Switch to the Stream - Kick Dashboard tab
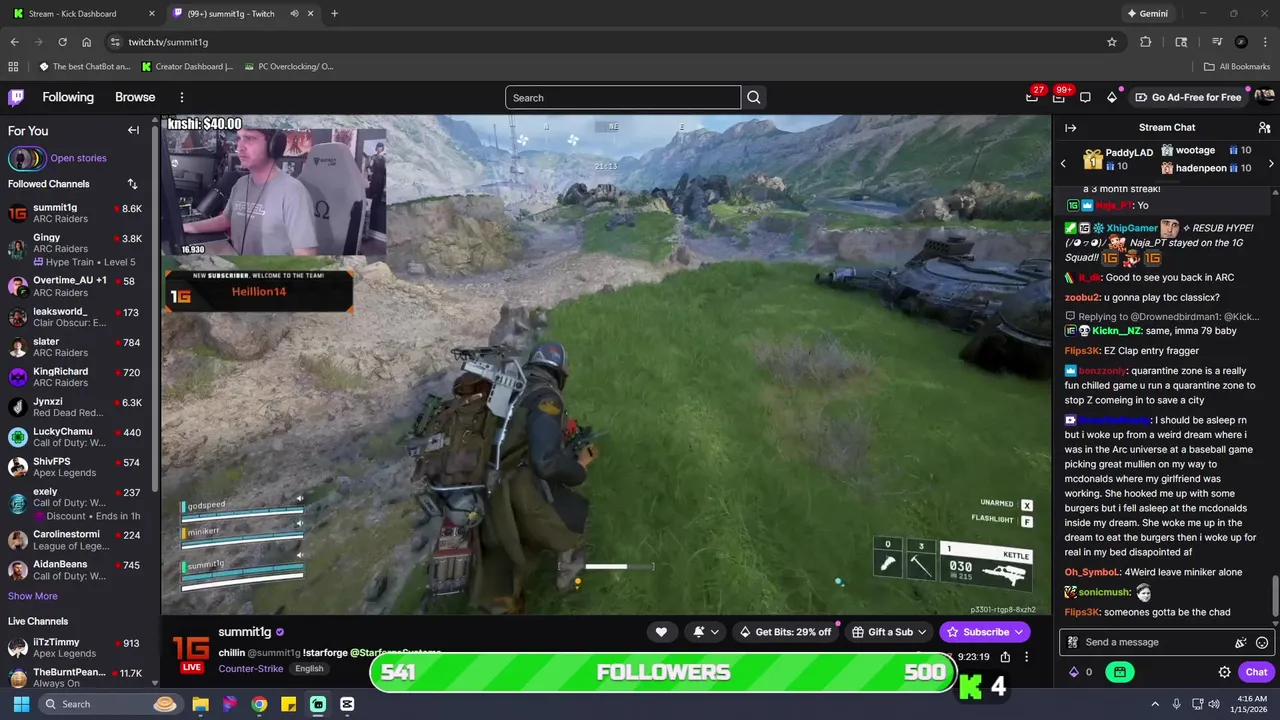The height and width of the screenshot is (720, 1280). [x=84, y=14]
